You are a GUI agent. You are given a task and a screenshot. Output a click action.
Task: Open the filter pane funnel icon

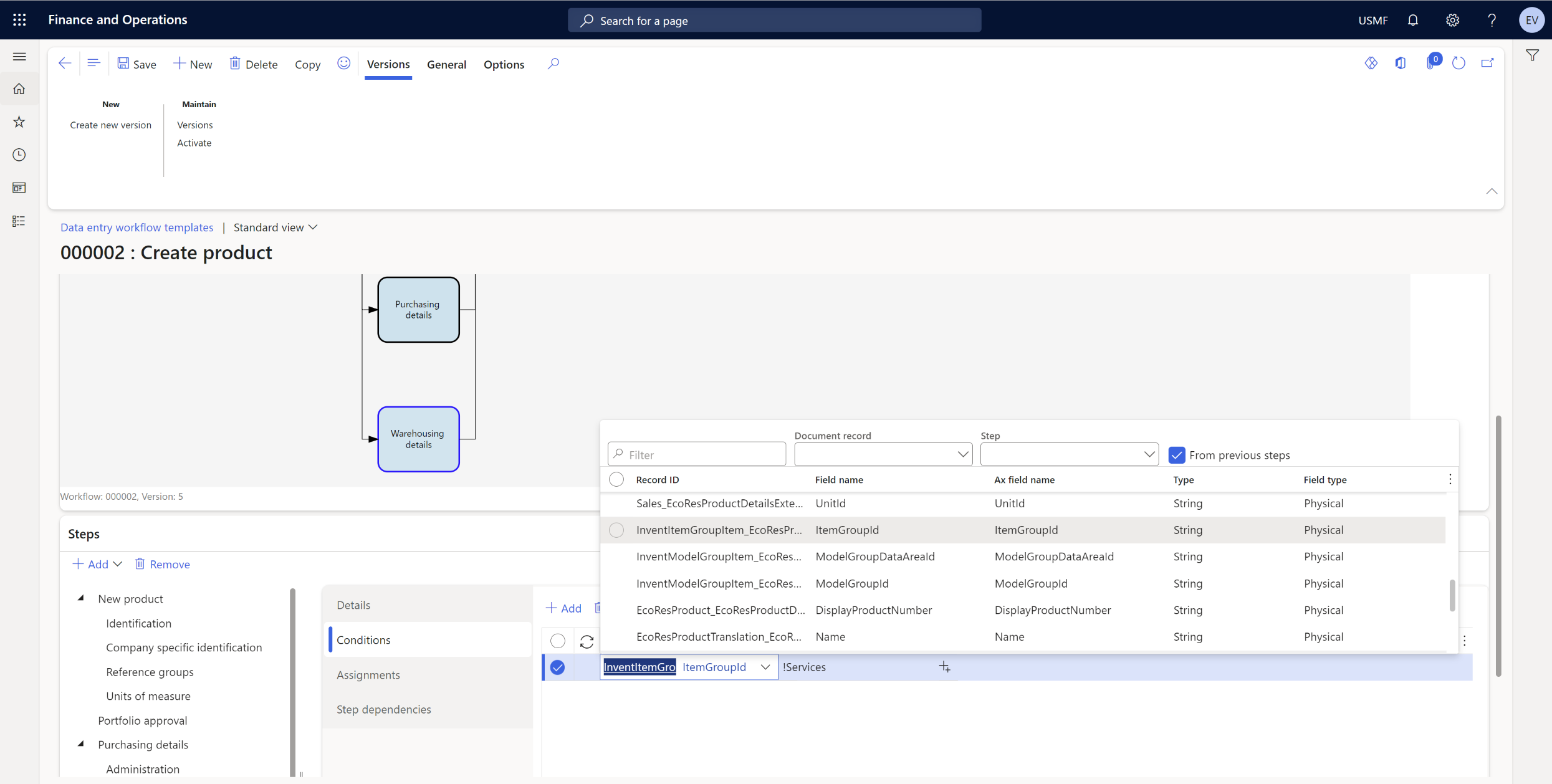point(1532,55)
